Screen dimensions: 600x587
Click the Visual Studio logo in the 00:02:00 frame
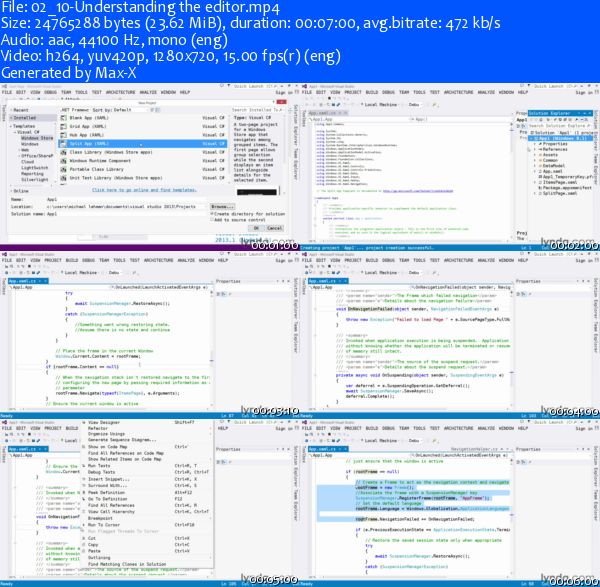pyautogui.click(x=305, y=86)
